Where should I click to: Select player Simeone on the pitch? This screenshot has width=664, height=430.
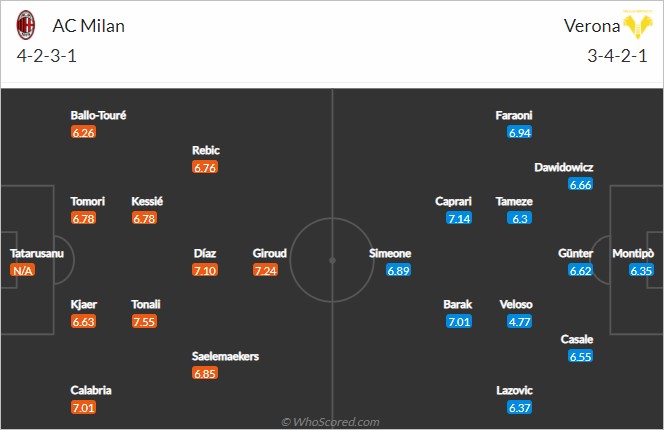(x=390, y=253)
